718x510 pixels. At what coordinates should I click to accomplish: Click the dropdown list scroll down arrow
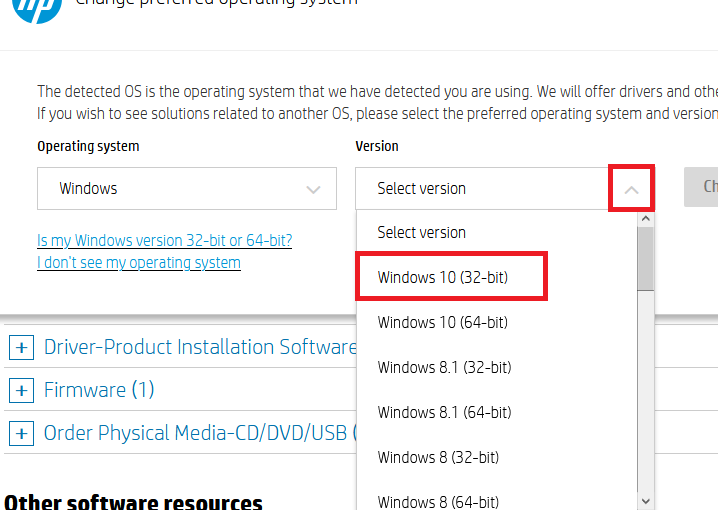click(x=646, y=501)
